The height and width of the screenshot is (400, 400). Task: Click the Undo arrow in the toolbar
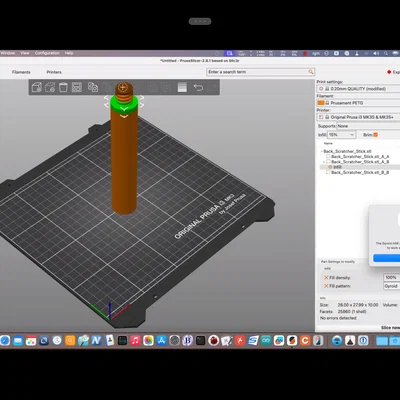[198, 87]
